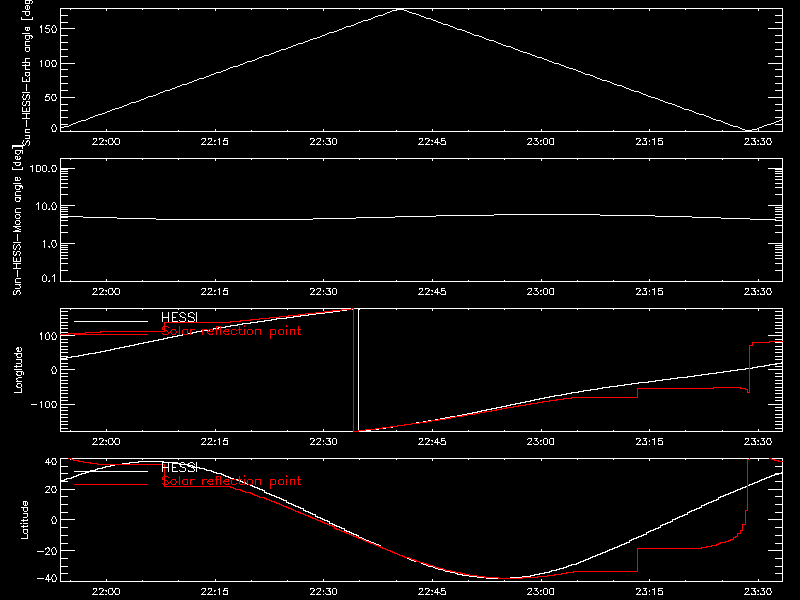Viewport: 800px width, 600px height.
Task: Click 22:30 time label under Moon angle plot
Action: click(x=323, y=292)
